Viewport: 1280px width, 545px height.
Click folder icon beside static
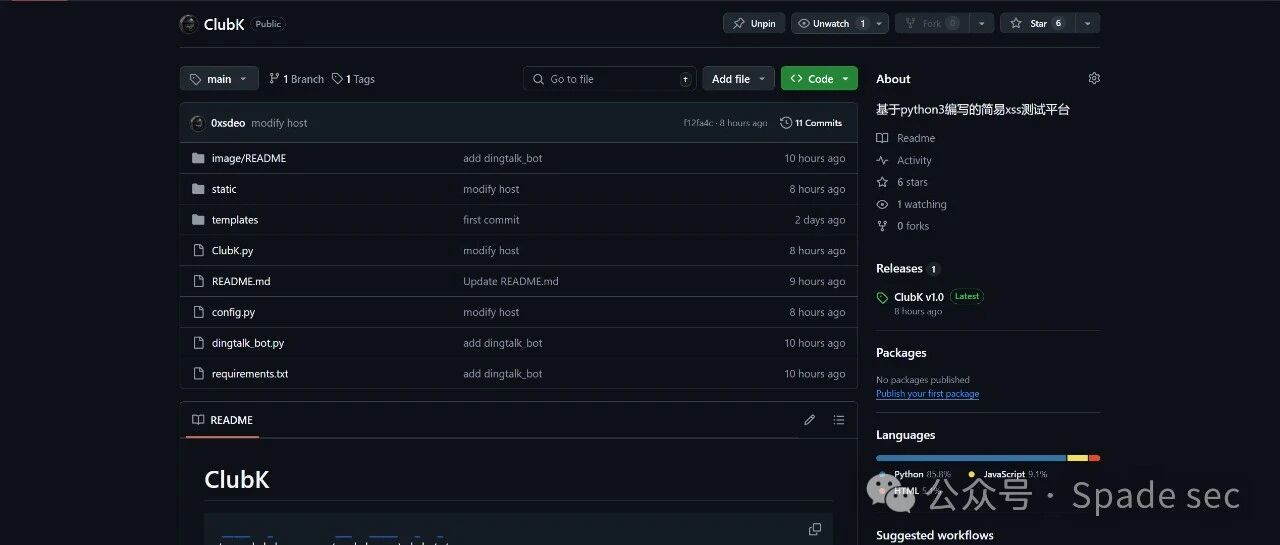198,189
